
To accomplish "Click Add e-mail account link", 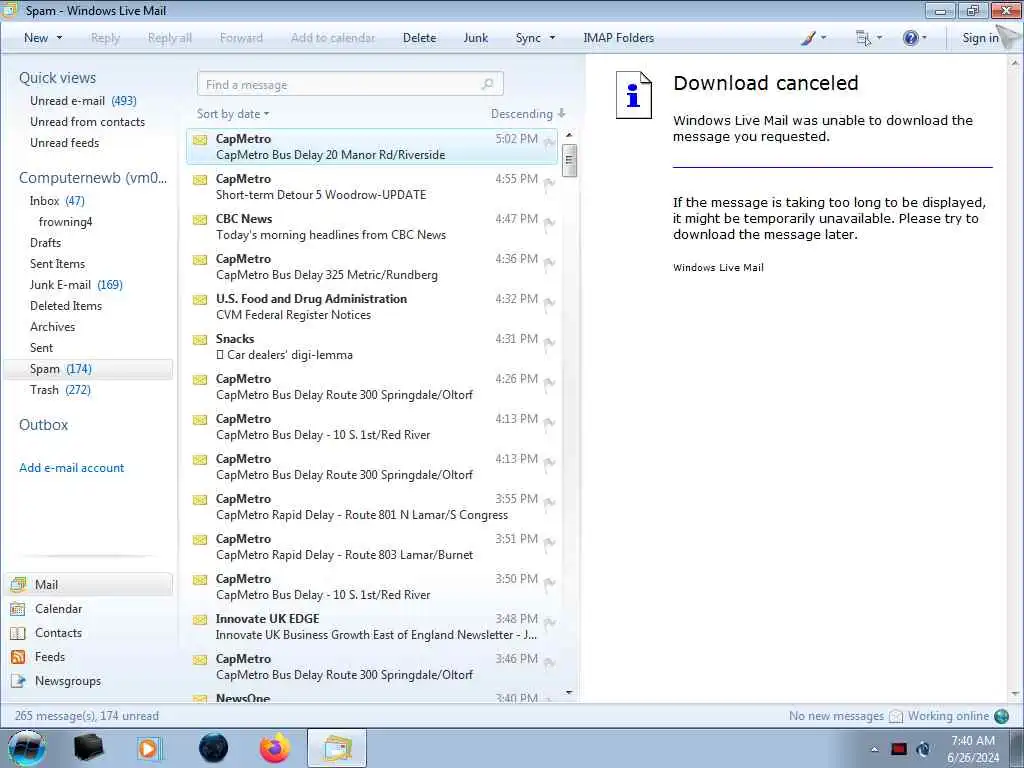I will pyautogui.click(x=71, y=468).
